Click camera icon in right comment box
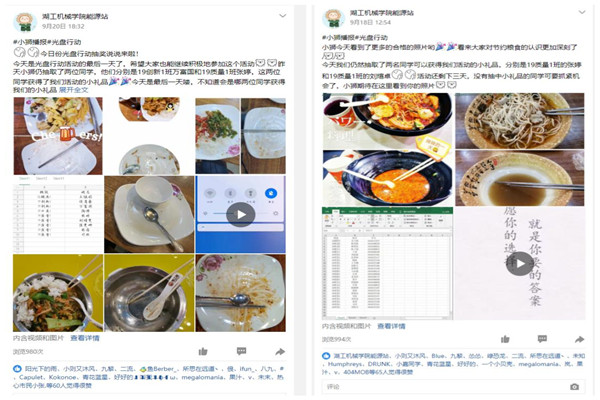 coord(574,387)
